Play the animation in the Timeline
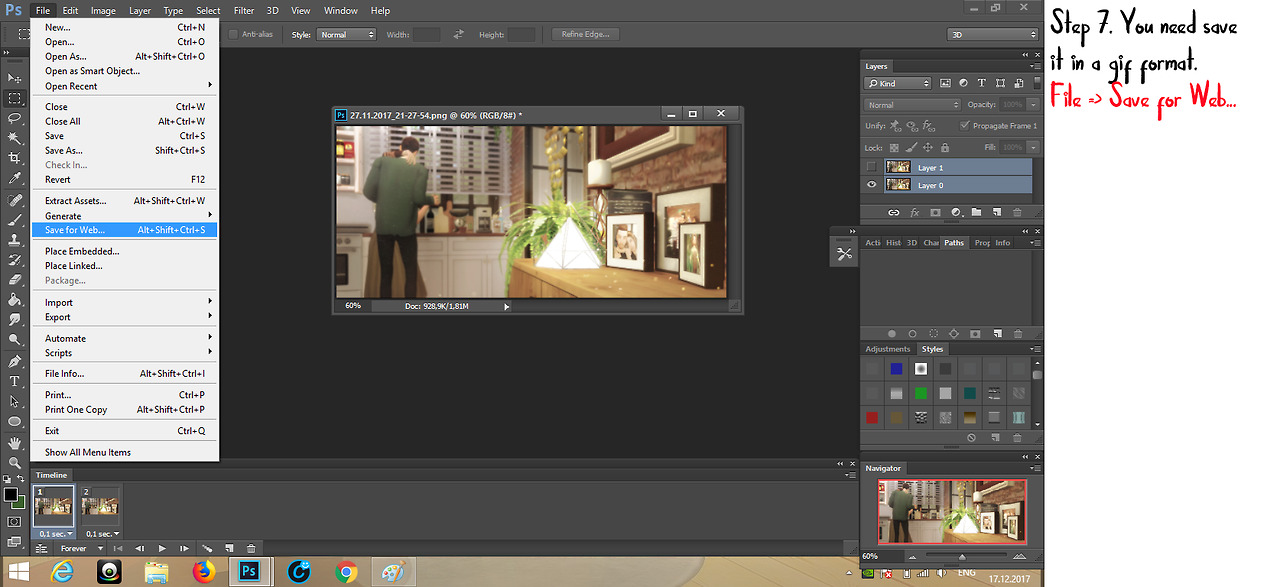1280x587 pixels. pos(162,548)
